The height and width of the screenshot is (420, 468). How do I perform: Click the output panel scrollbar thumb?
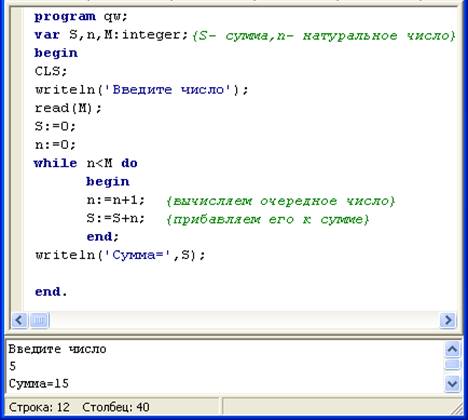click(x=452, y=365)
